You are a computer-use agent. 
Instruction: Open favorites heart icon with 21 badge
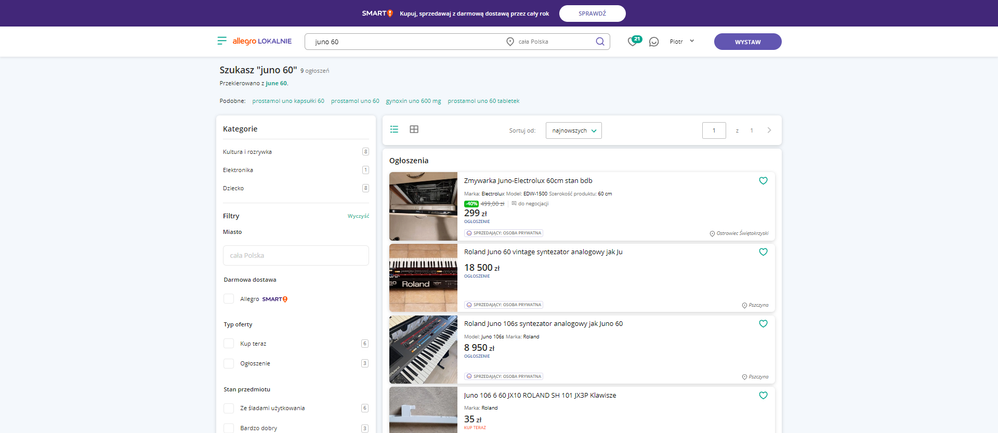tap(633, 41)
